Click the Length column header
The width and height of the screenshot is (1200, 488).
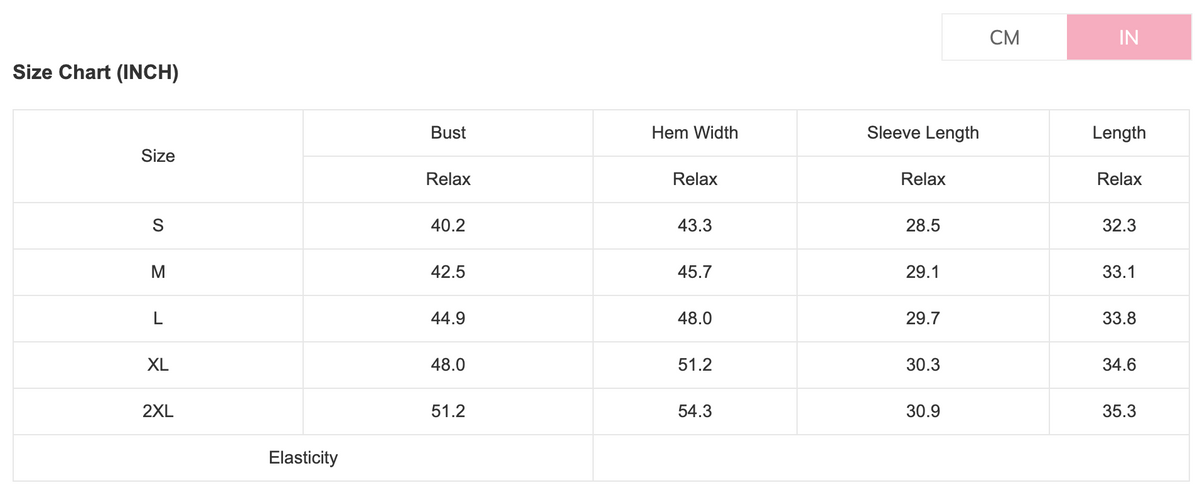click(1119, 133)
